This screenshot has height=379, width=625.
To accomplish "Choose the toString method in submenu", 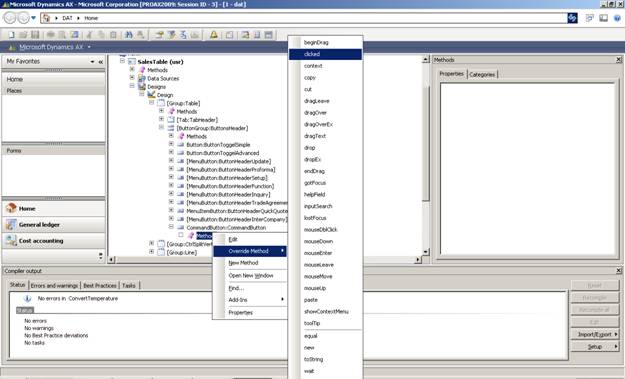I will coord(326,359).
